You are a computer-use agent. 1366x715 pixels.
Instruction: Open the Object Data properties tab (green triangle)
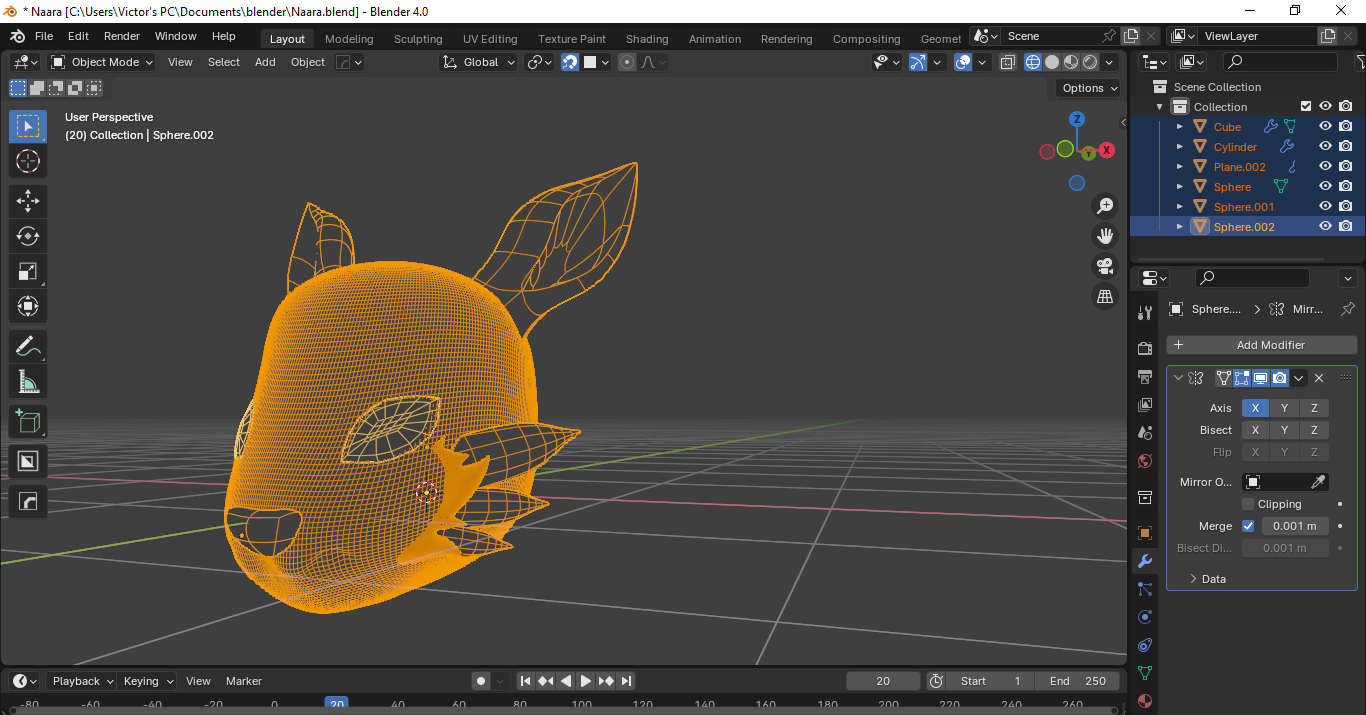coord(1145,673)
